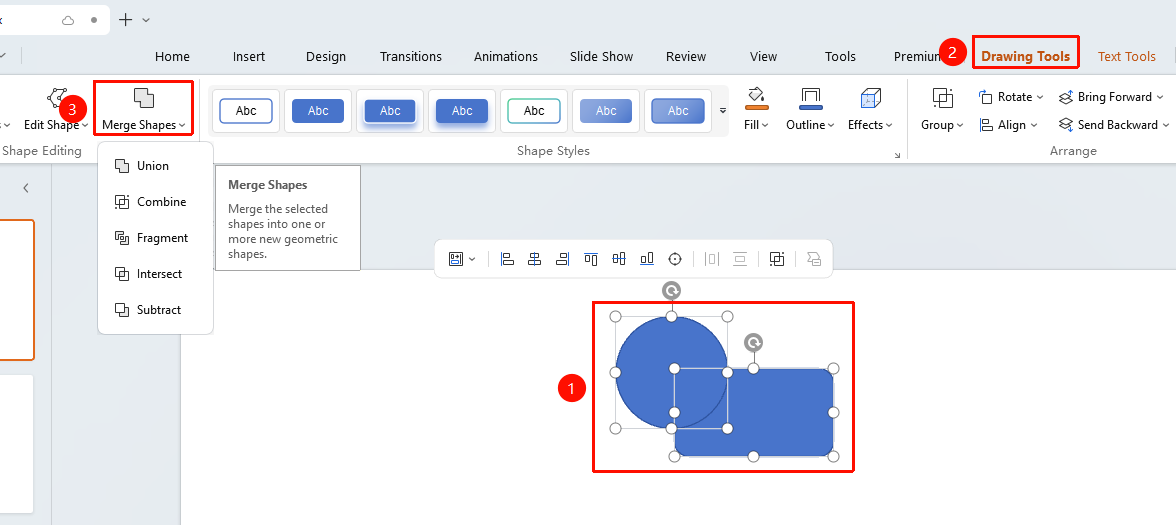Open Shape Styles dialog launcher
The image size is (1176, 525).
[897, 155]
